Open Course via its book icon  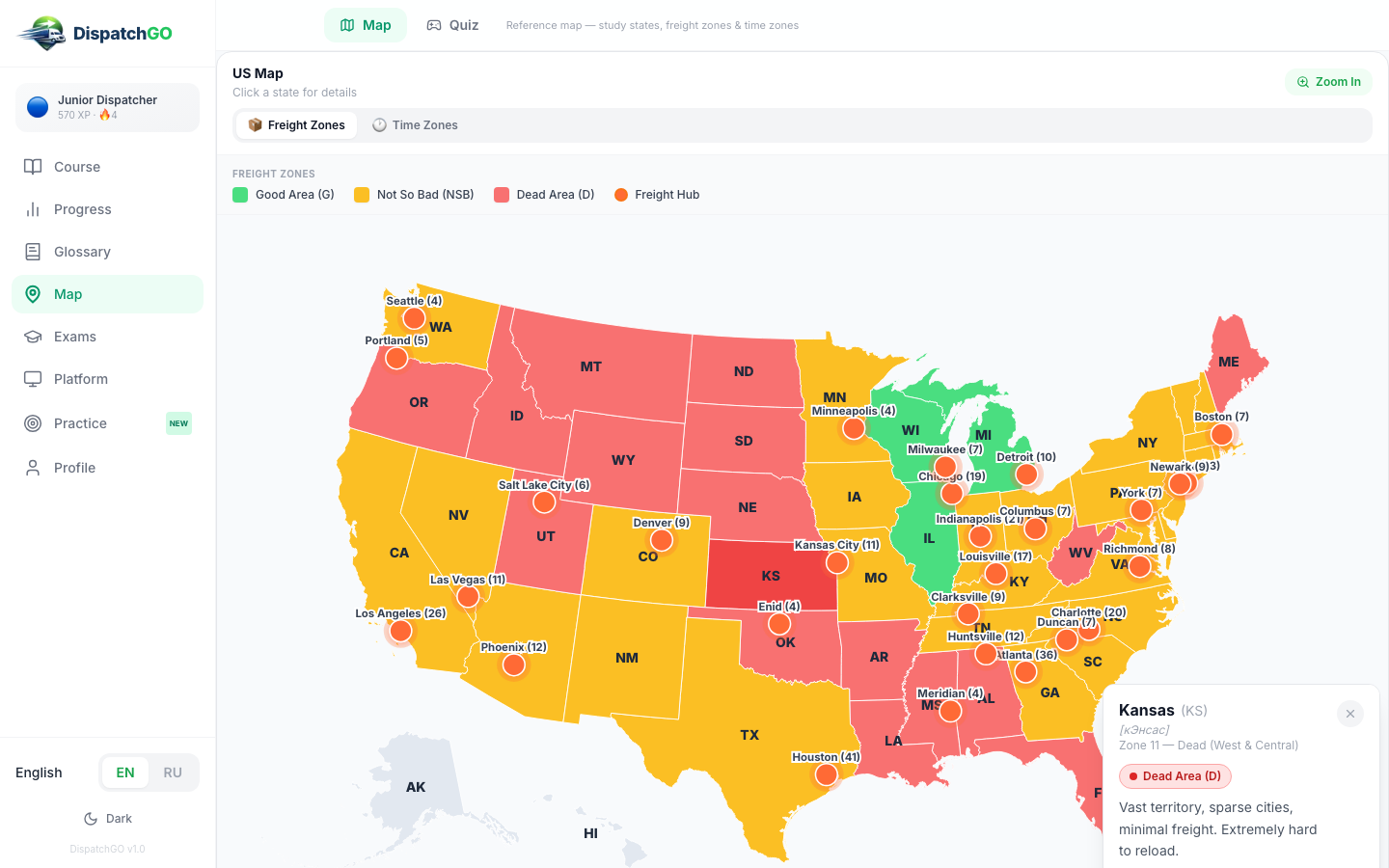pos(33,167)
